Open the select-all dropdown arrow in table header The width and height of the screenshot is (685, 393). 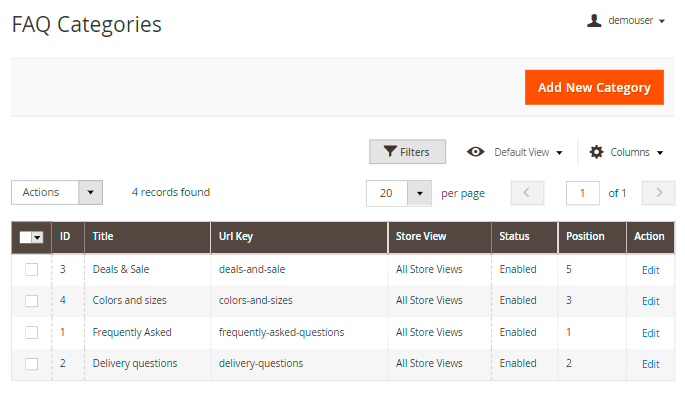click(38, 237)
